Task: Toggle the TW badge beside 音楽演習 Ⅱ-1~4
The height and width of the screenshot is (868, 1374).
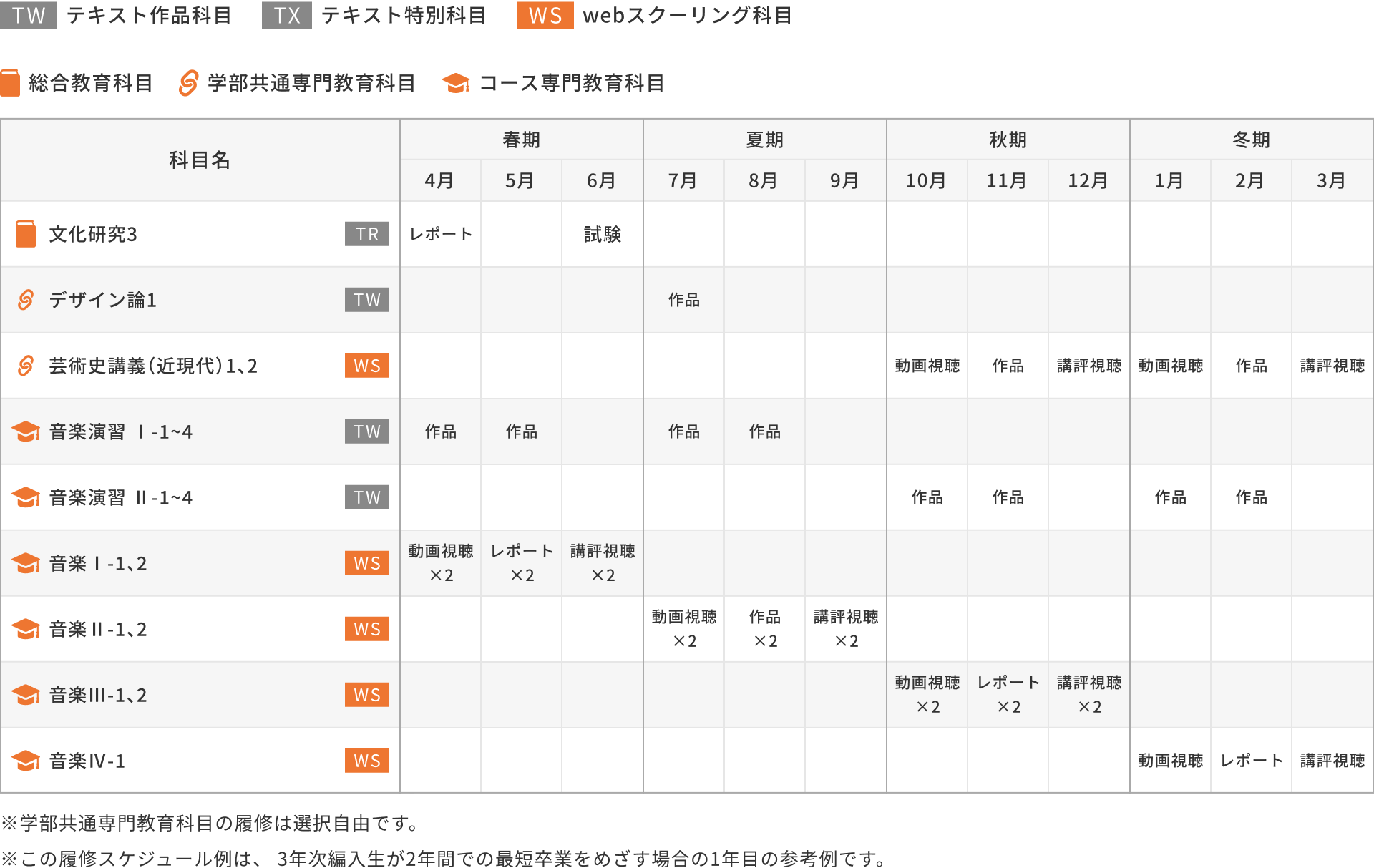Action: [x=366, y=497]
